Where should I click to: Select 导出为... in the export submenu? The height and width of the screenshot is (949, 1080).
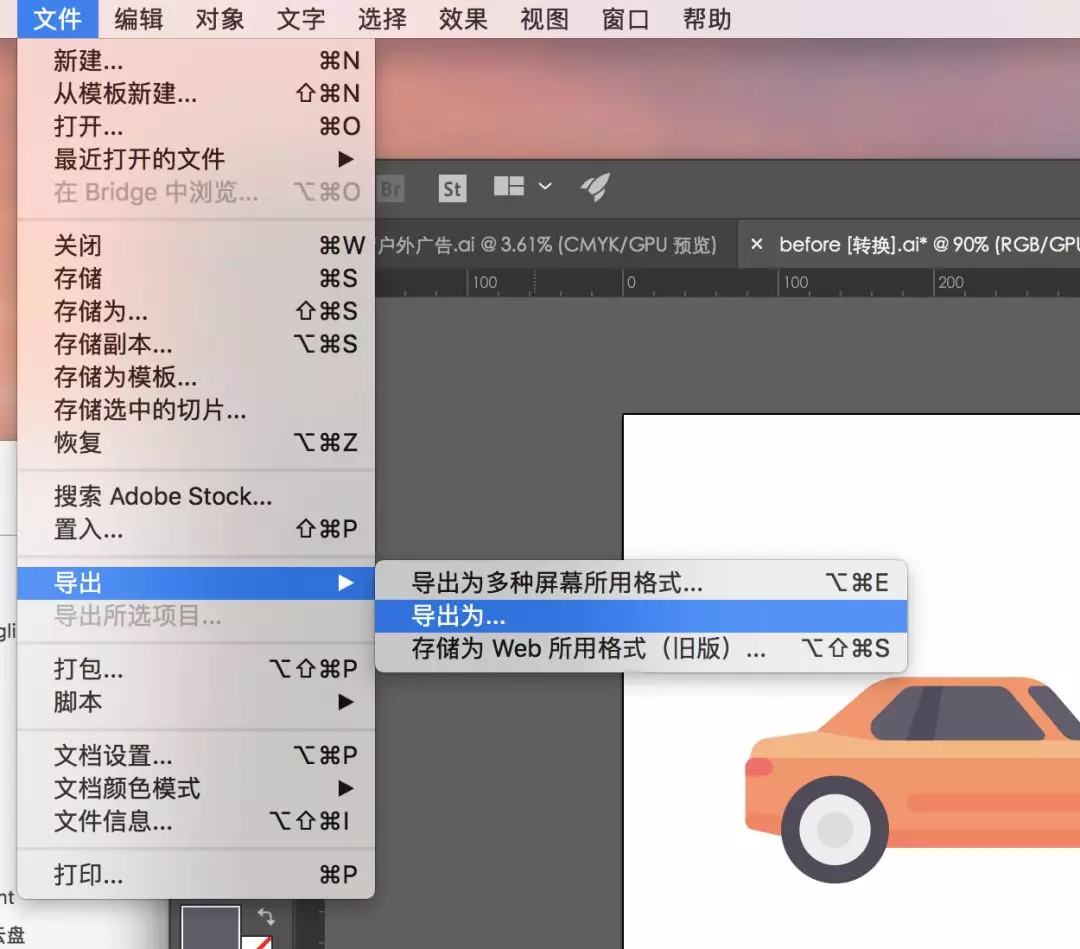coord(641,616)
